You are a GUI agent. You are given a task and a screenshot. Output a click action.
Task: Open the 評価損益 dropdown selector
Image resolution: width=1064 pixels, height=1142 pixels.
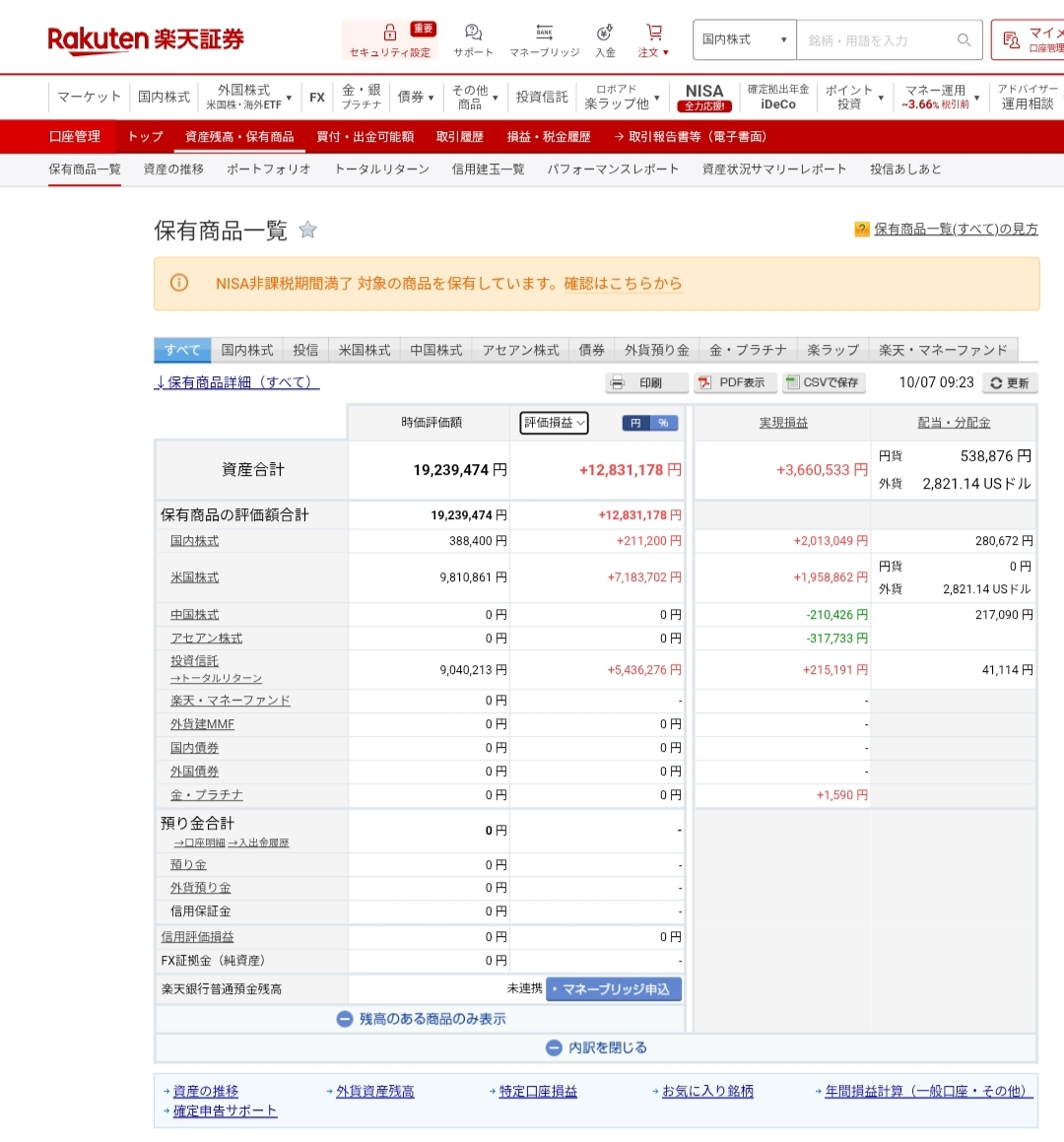[x=554, y=423]
